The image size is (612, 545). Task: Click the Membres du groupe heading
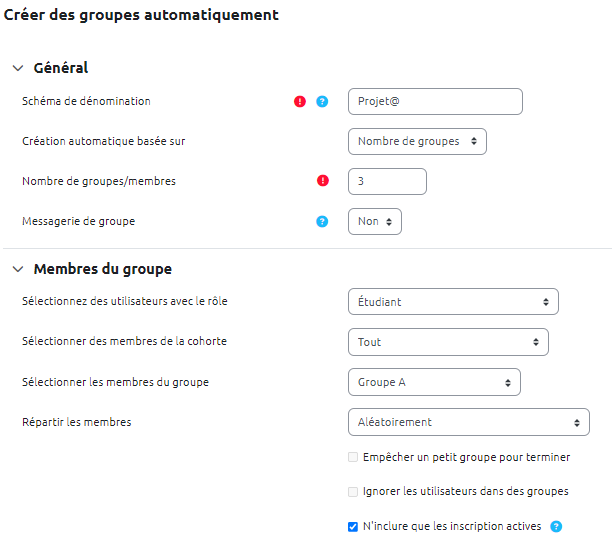pyautogui.click(x=102, y=269)
